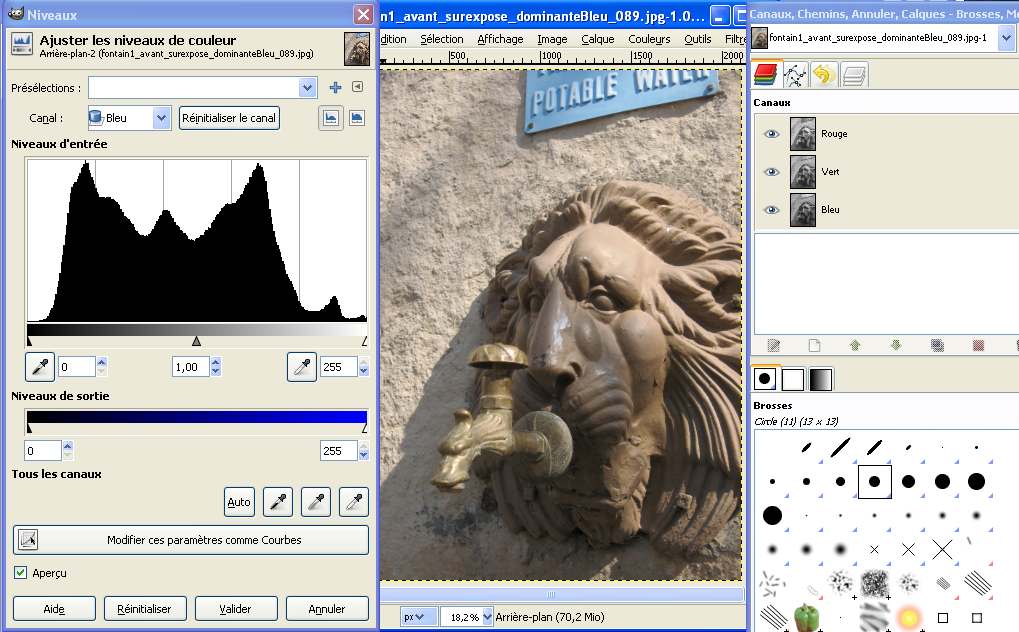The image size is (1019, 632).
Task: Click the Niveaux tool icon in dialog header
Action: (22, 45)
